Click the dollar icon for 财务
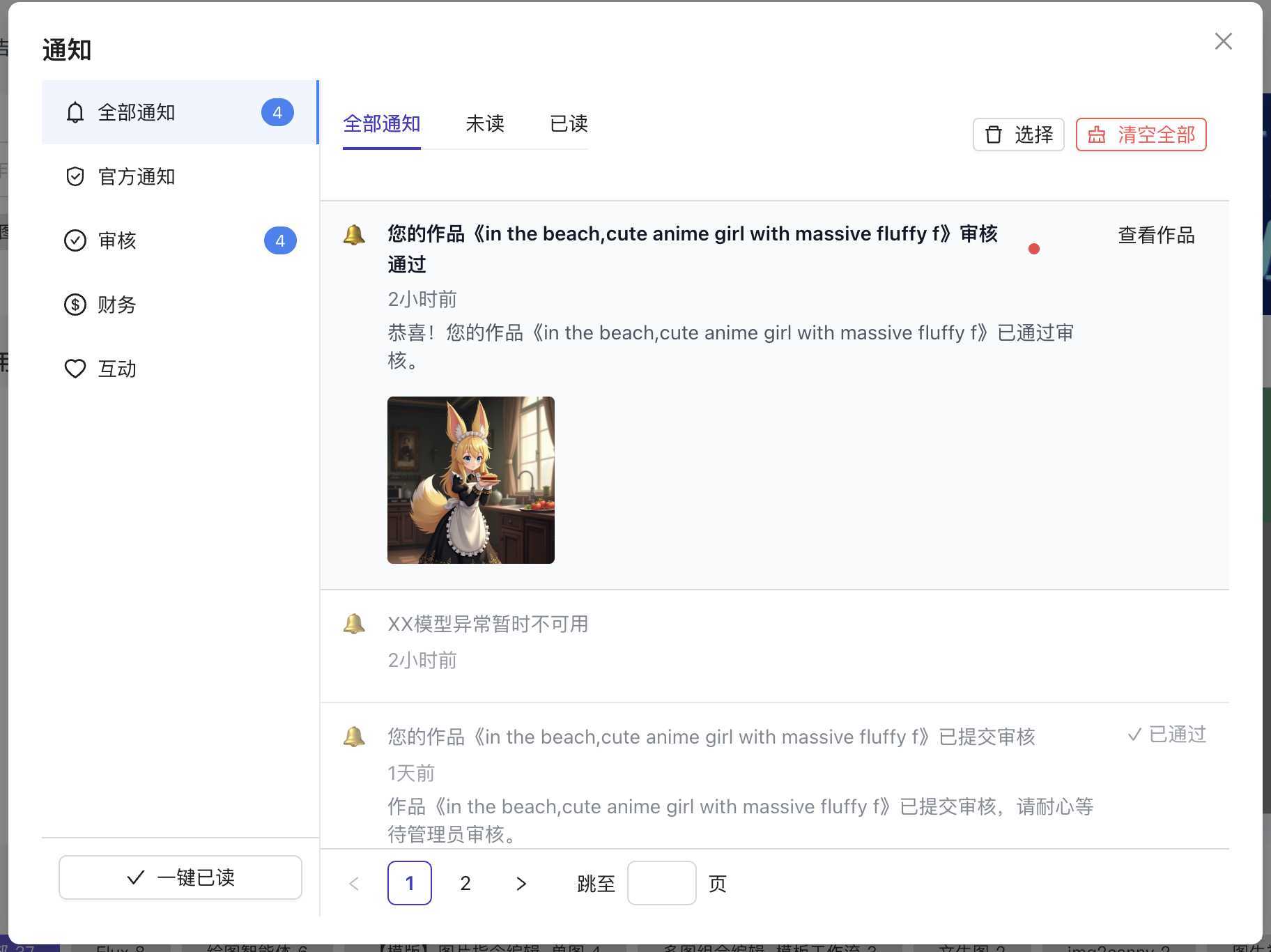This screenshot has width=1271, height=952. [75, 305]
